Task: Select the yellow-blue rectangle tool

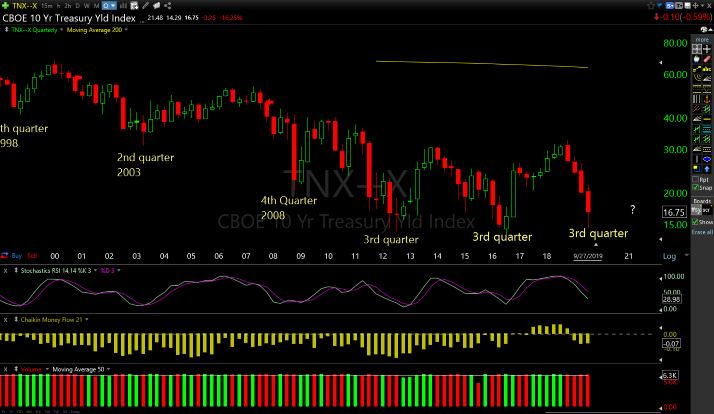Action: tap(696, 169)
